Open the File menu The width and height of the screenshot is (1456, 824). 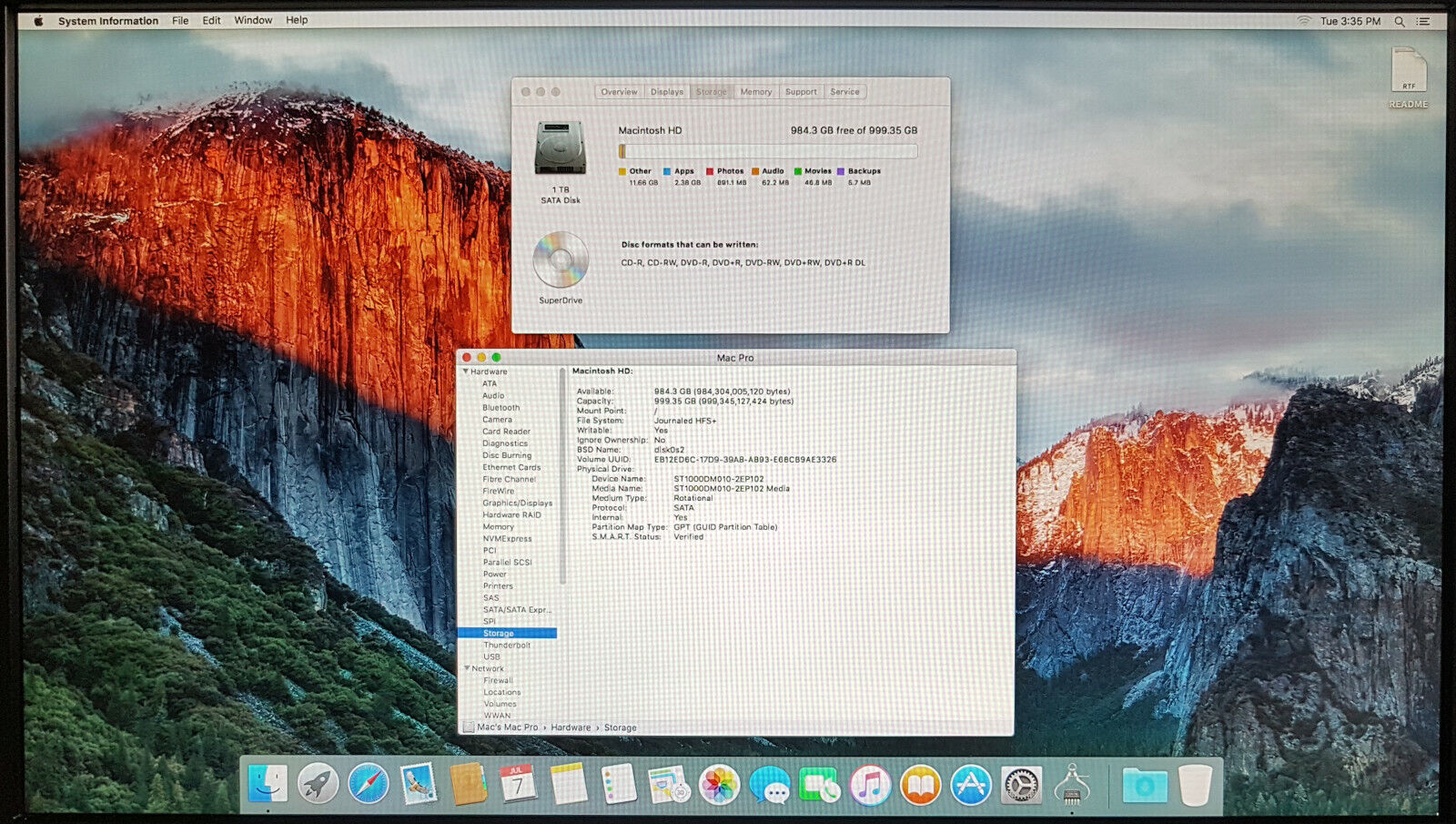click(180, 20)
